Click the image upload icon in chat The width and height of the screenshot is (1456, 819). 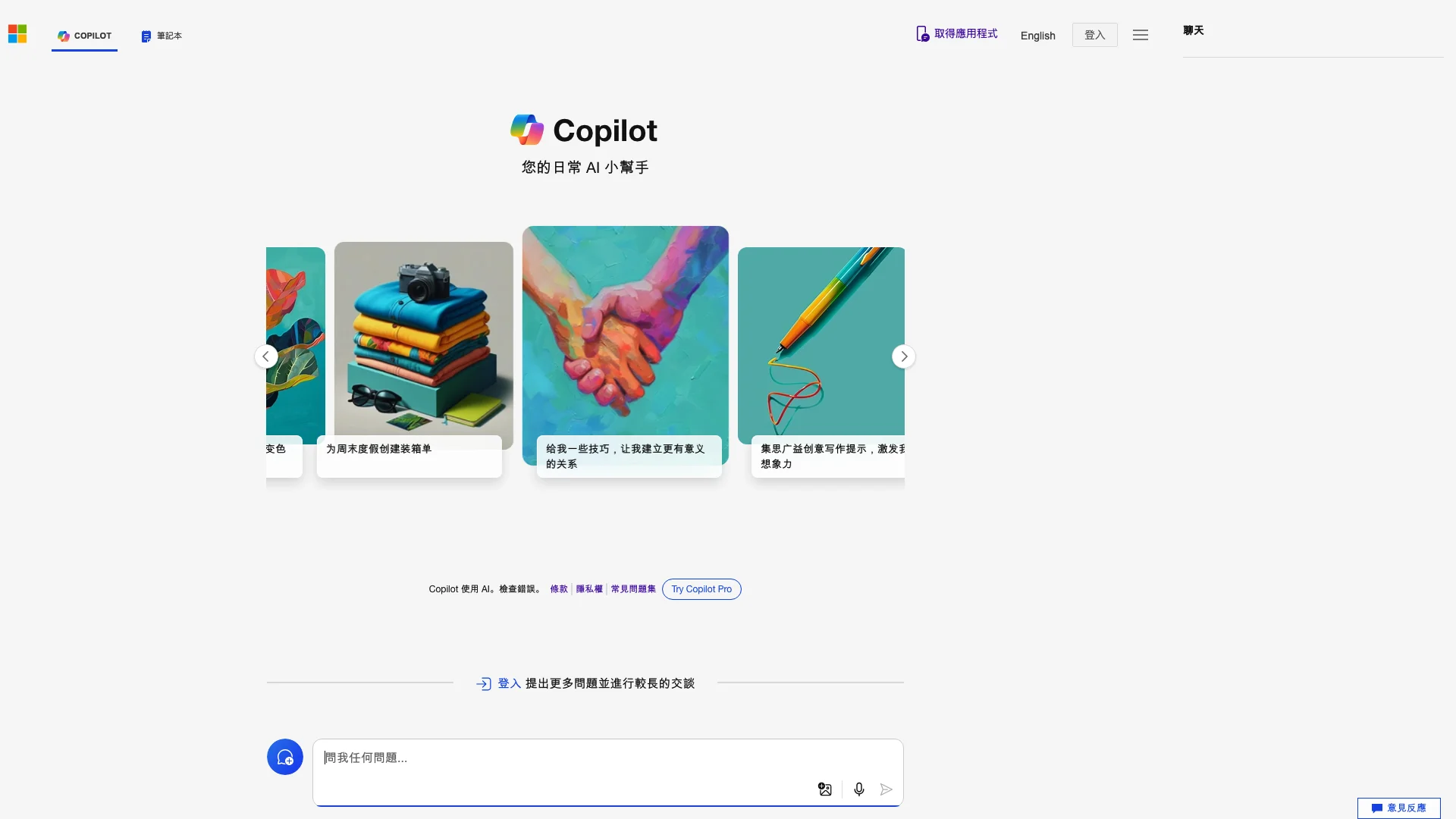(x=826, y=789)
